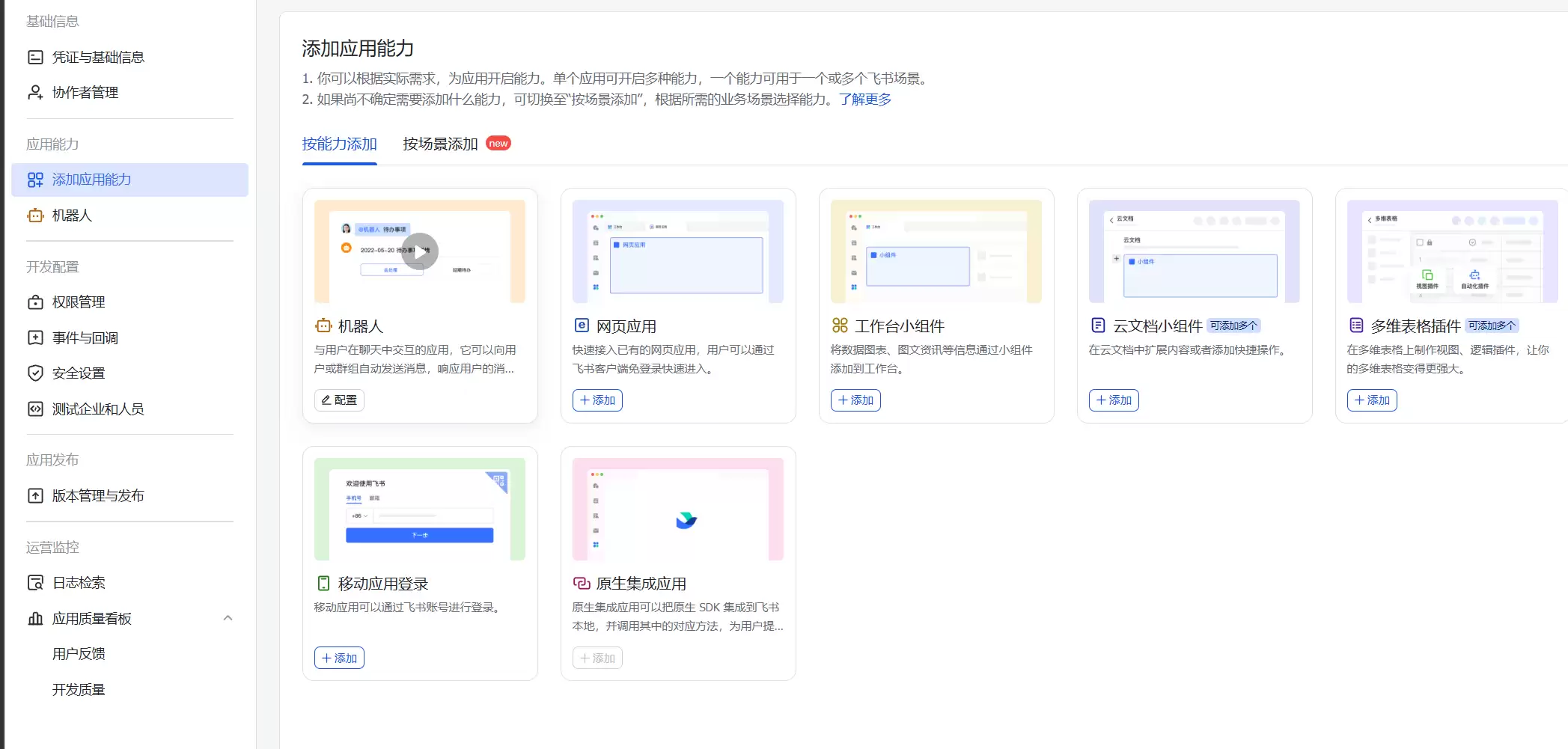The image size is (1568, 749).
Task: Open 日志检索 via its search icon
Action: coord(34,582)
